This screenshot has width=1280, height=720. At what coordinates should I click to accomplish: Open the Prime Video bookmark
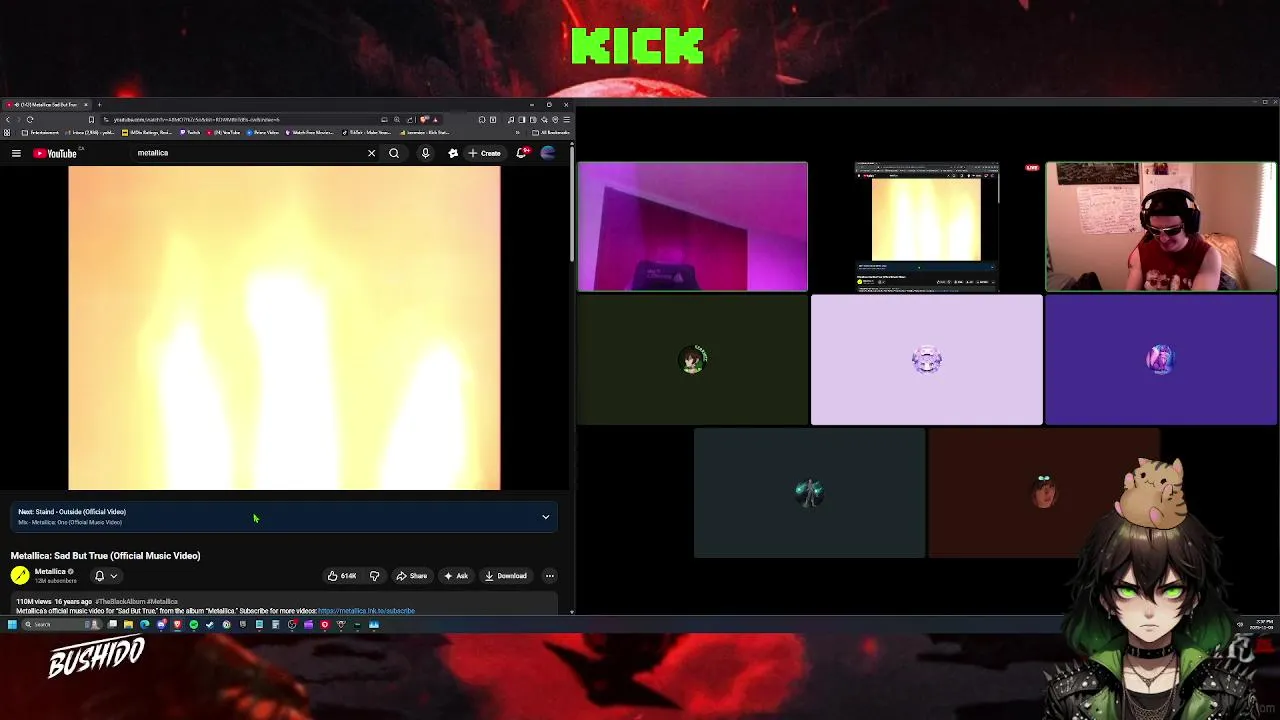click(262, 132)
